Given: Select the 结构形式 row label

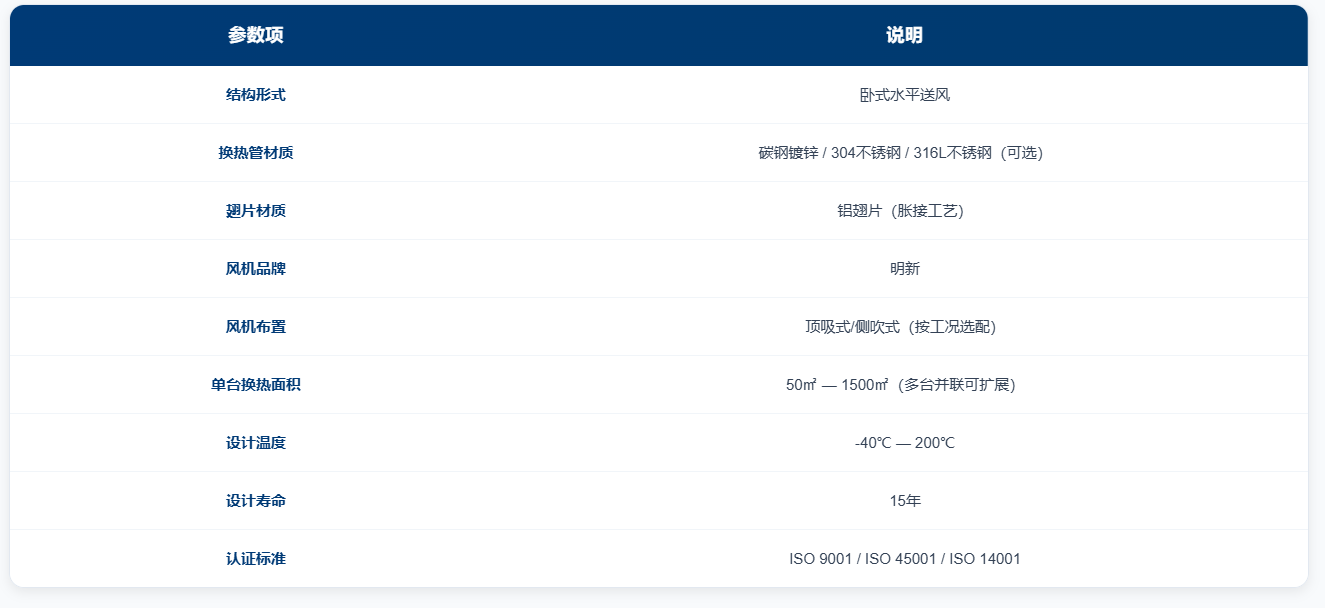Looking at the screenshot, I should [256, 95].
